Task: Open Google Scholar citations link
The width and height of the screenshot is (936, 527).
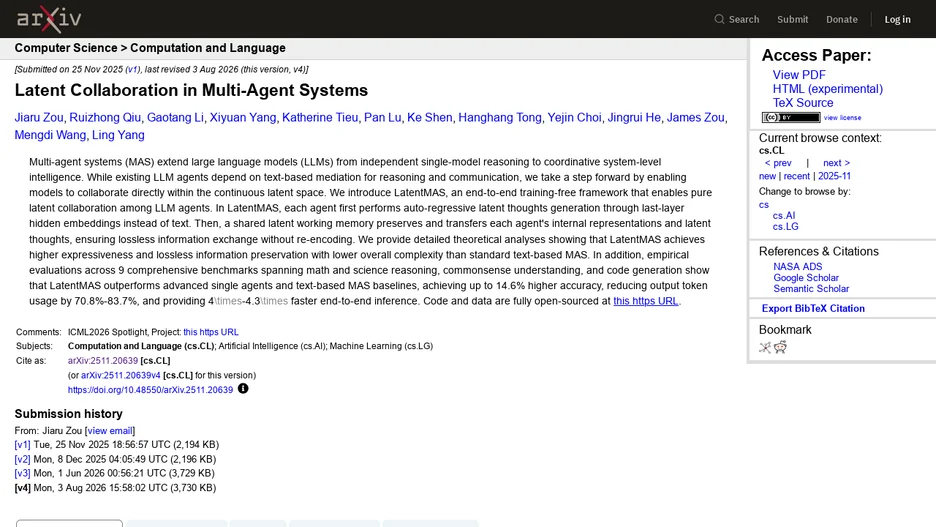Action: click(806, 278)
